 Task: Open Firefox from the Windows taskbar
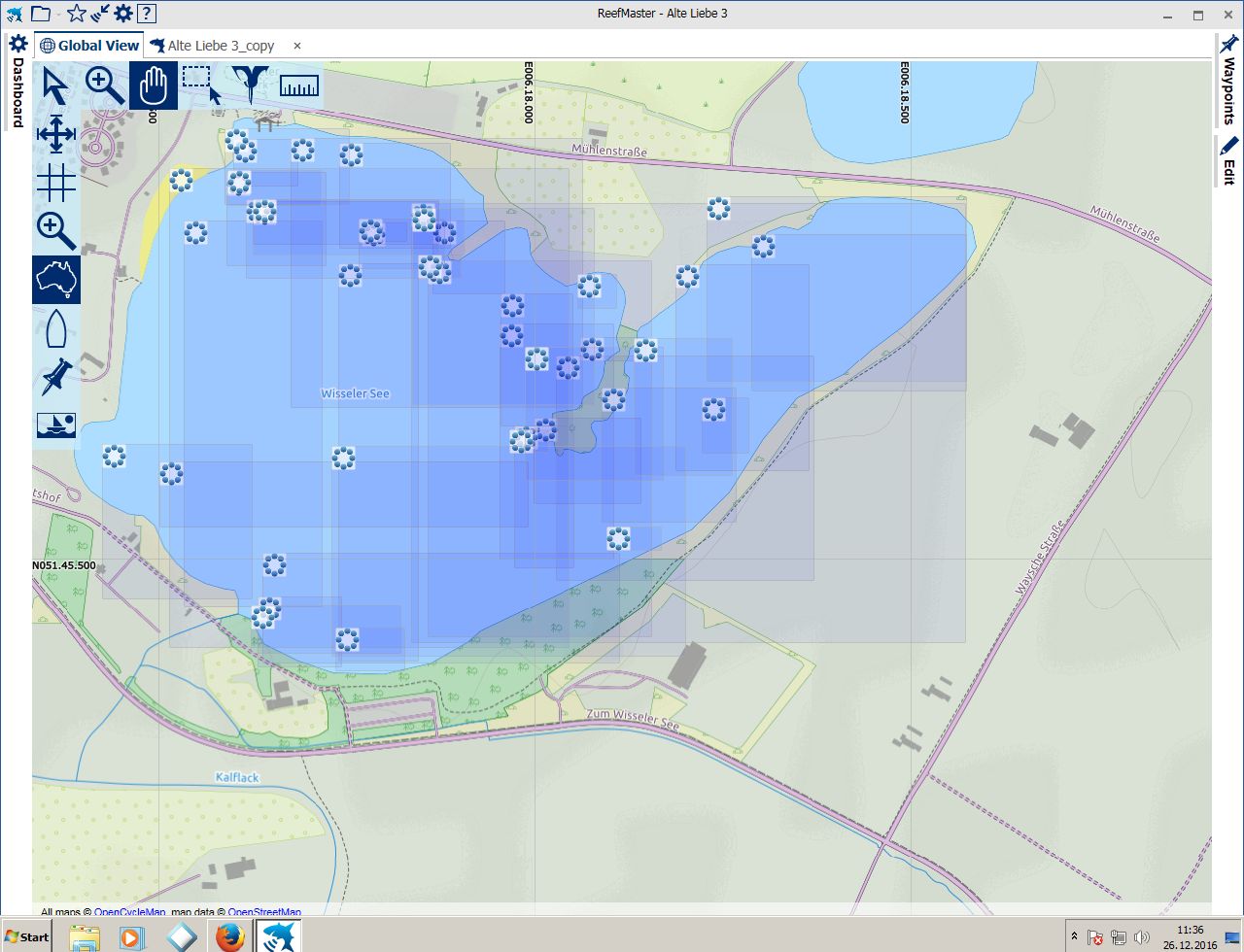[229, 937]
